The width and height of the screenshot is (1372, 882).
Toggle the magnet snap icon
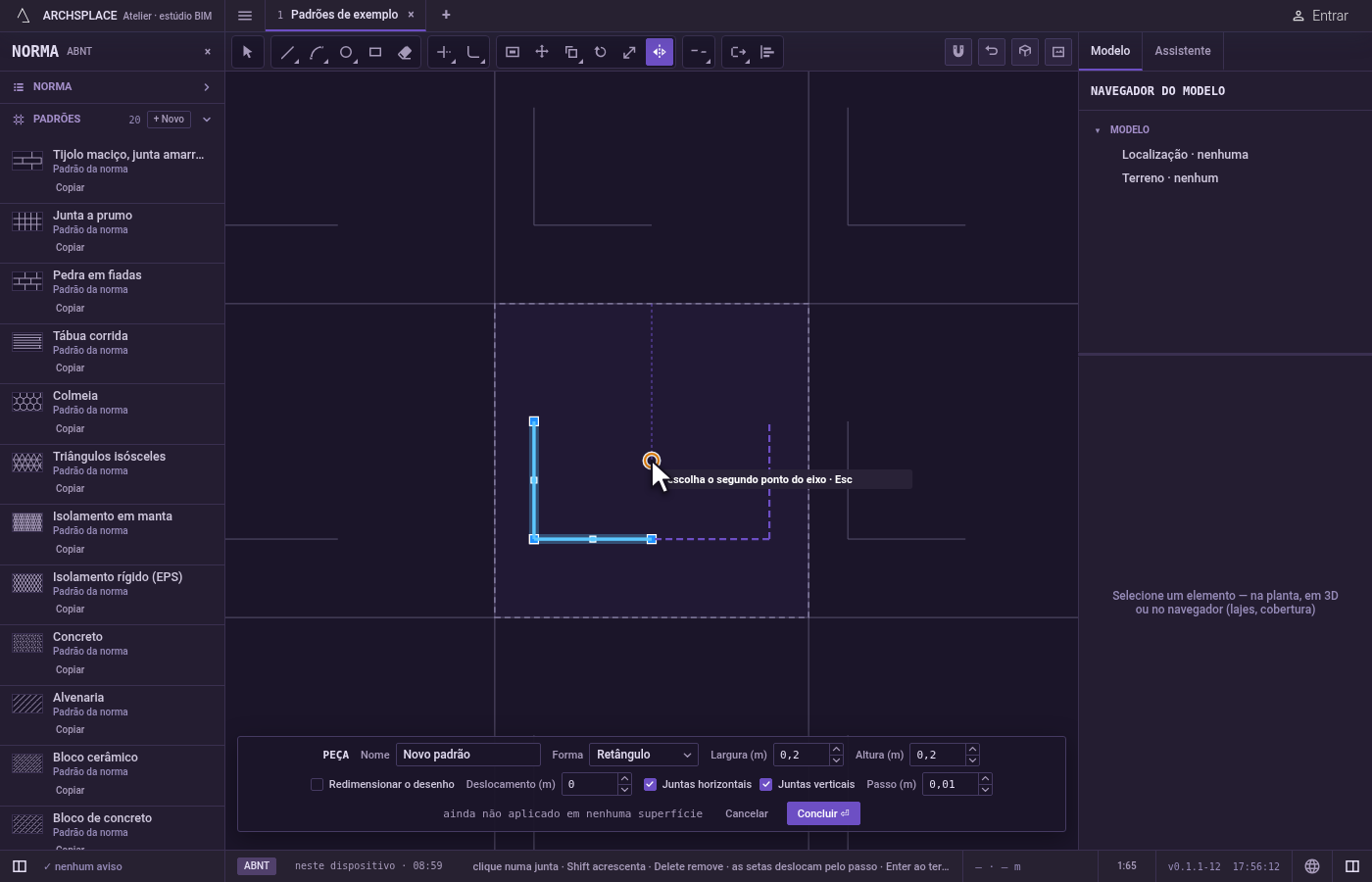click(958, 52)
